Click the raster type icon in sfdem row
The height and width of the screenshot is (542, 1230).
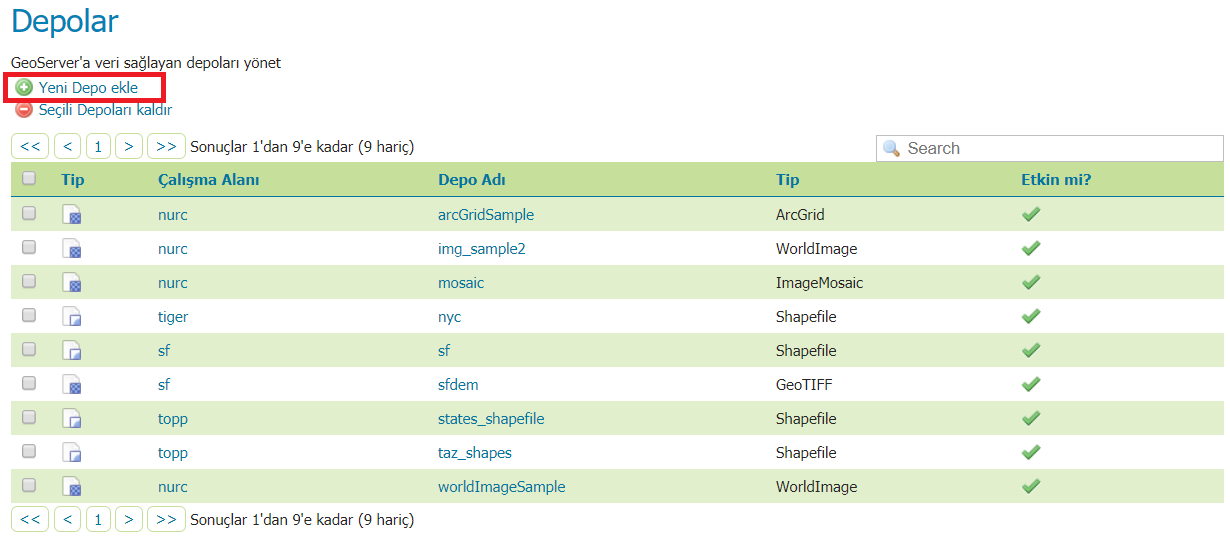(72, 385)
